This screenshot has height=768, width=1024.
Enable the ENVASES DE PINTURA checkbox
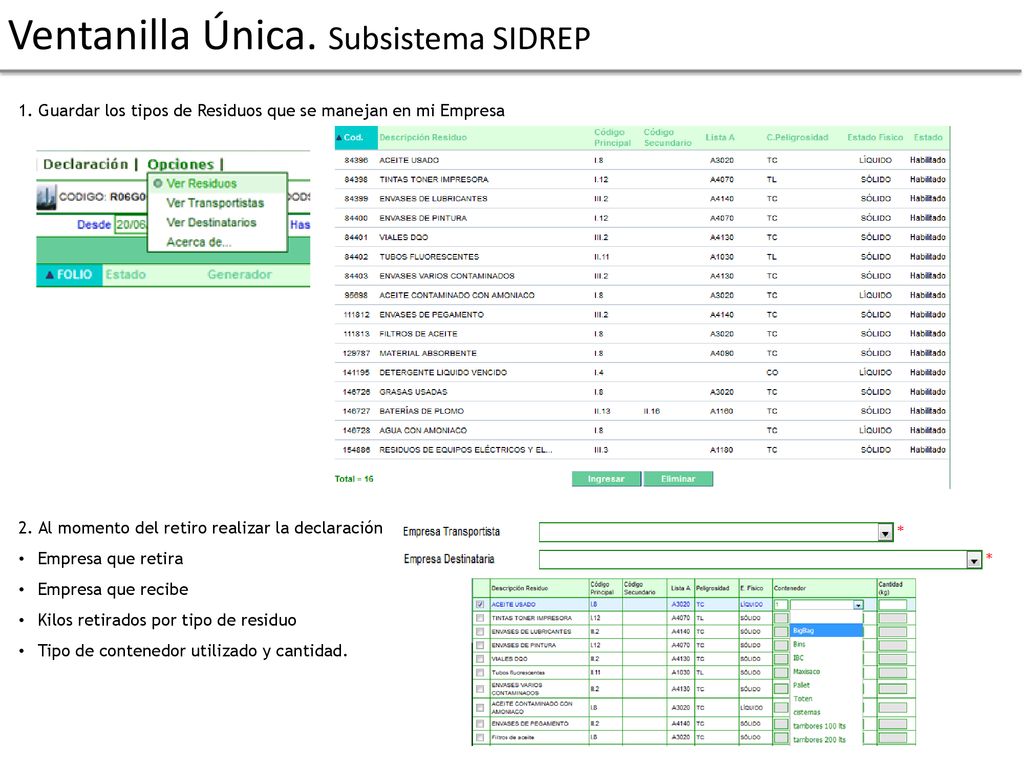click(480, 645)
